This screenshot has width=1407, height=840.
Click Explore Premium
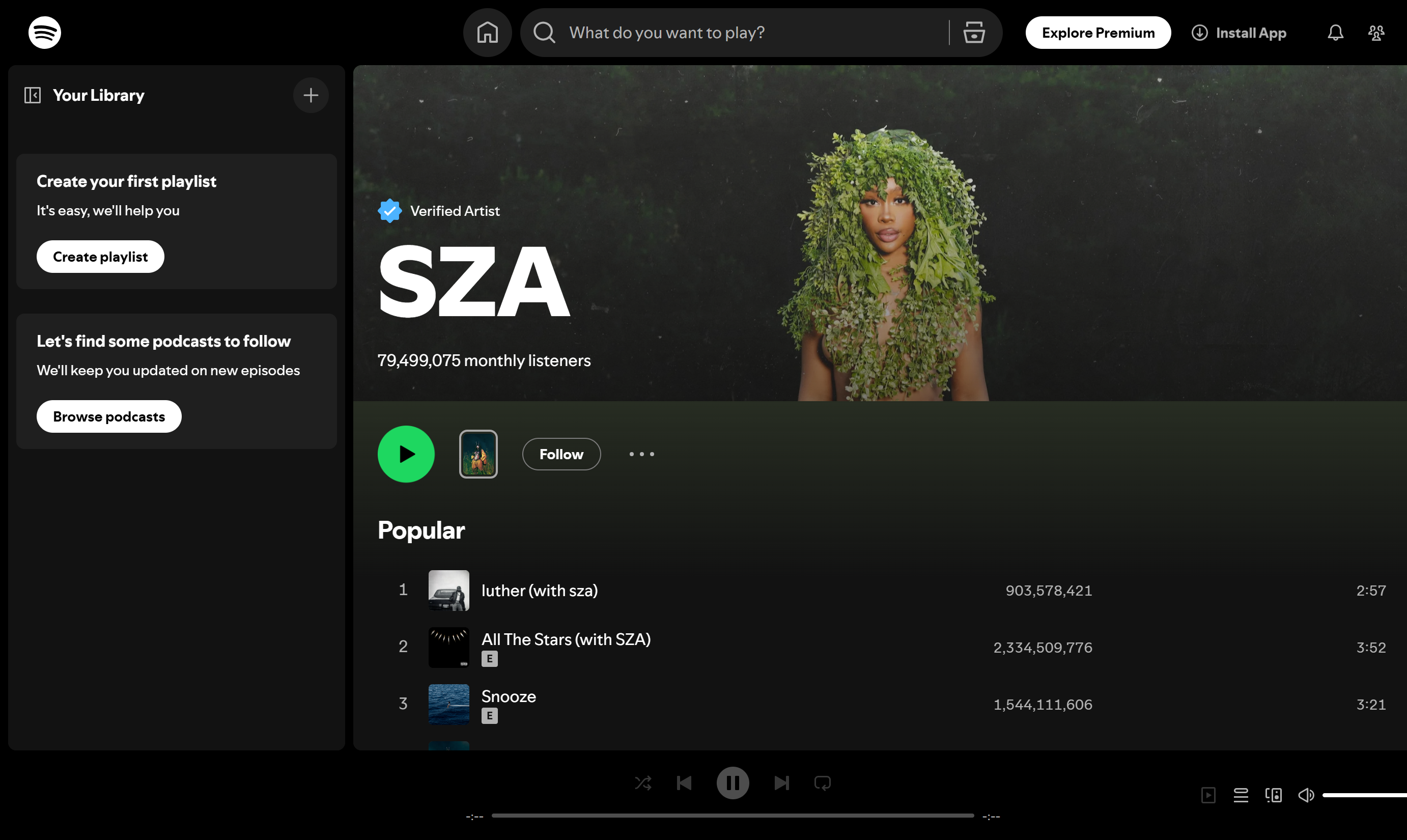click(x=1098, y=32)
